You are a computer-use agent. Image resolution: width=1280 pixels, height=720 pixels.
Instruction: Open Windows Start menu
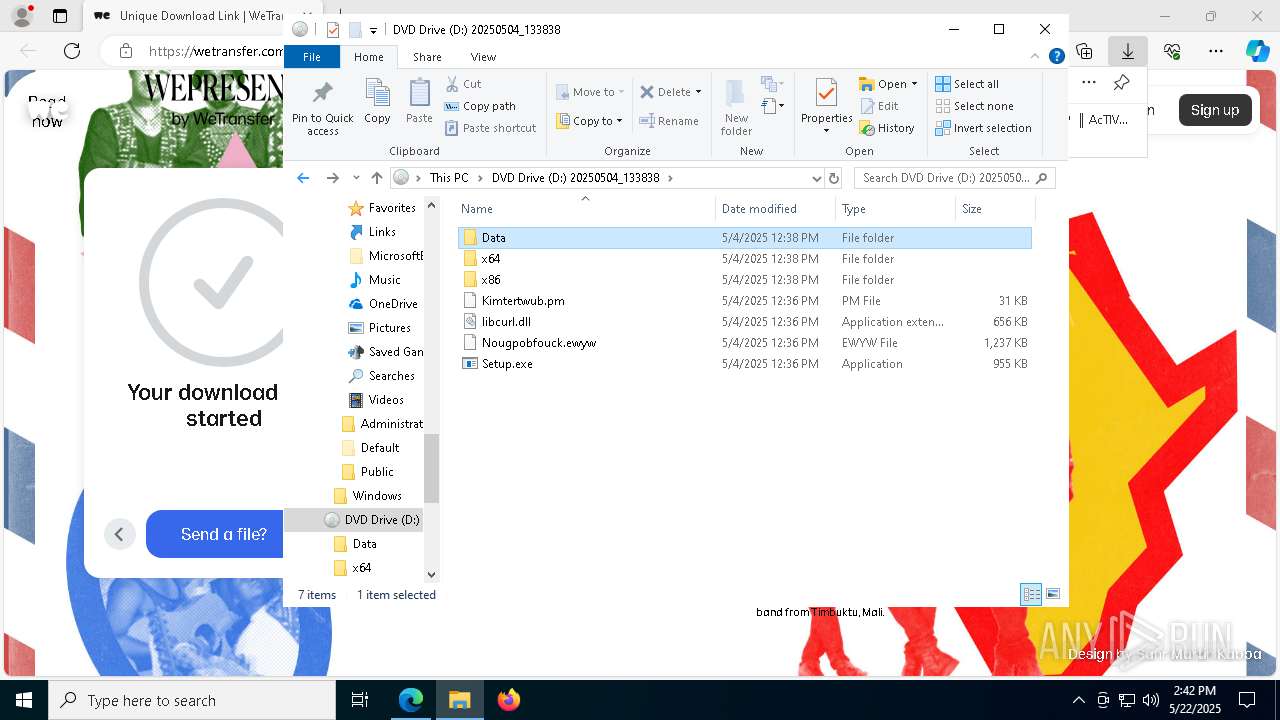point(23,700)
